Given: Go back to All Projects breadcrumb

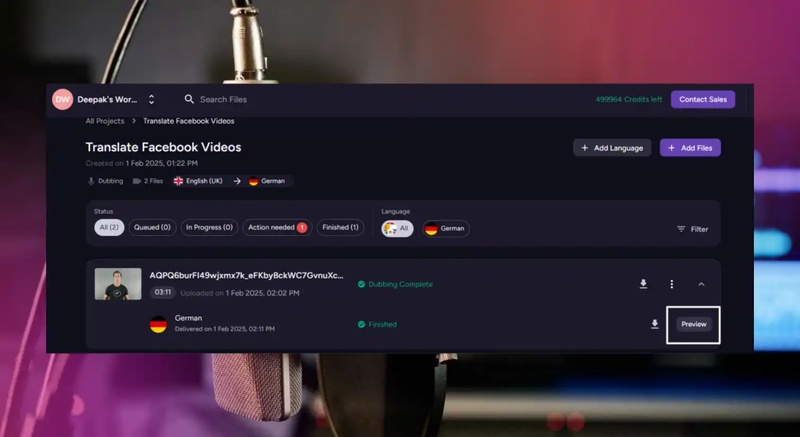Looking at the screenshot, I should coord(105,121).
